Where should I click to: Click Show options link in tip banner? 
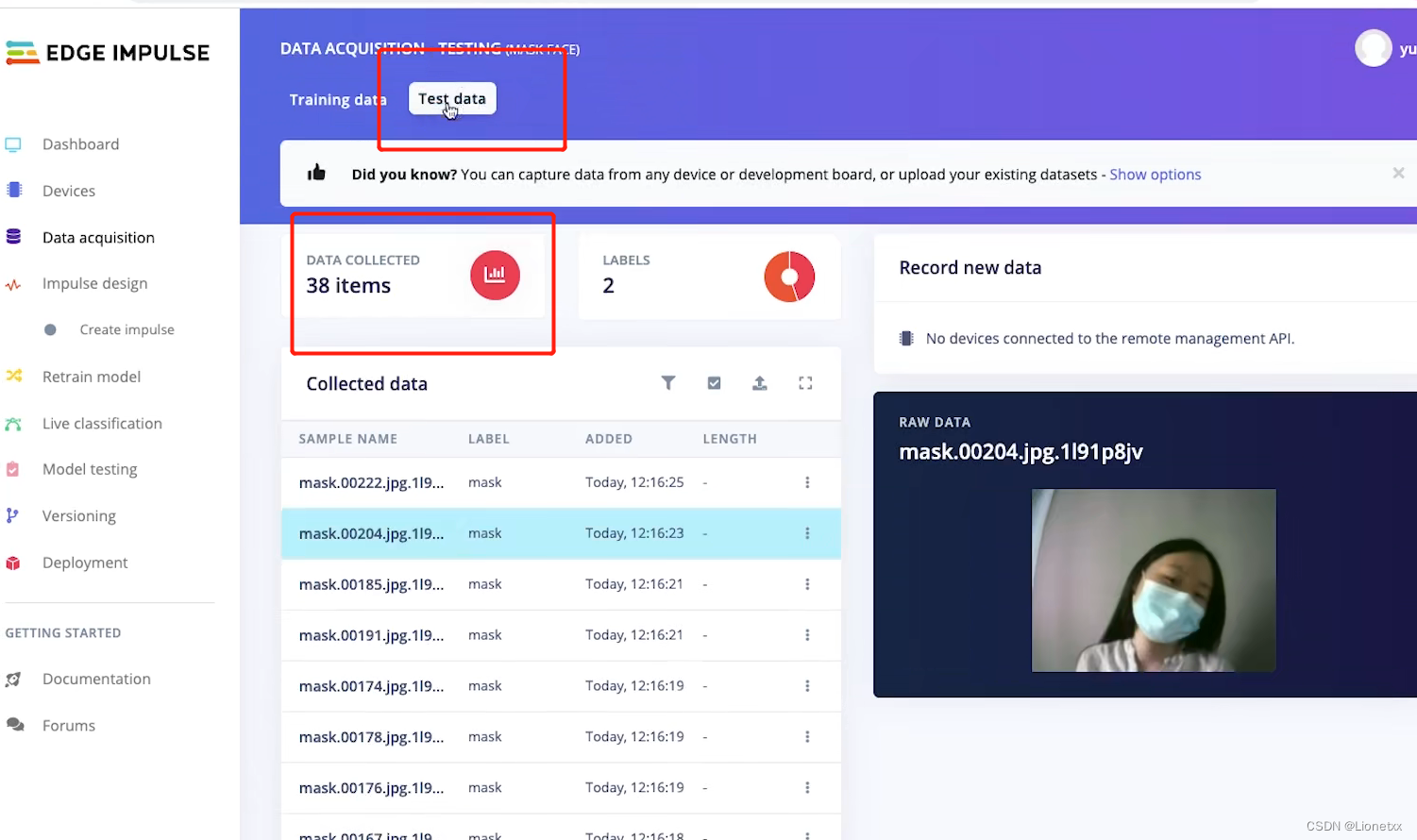[x=1156, y=175]
